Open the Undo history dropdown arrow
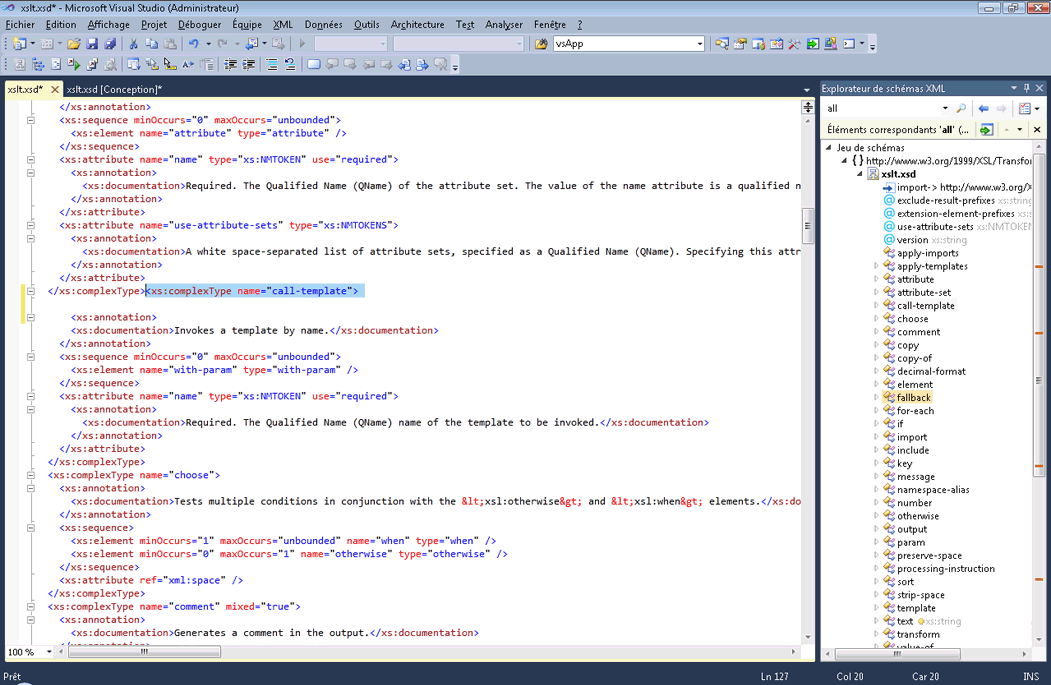 (x=208, y=44)
